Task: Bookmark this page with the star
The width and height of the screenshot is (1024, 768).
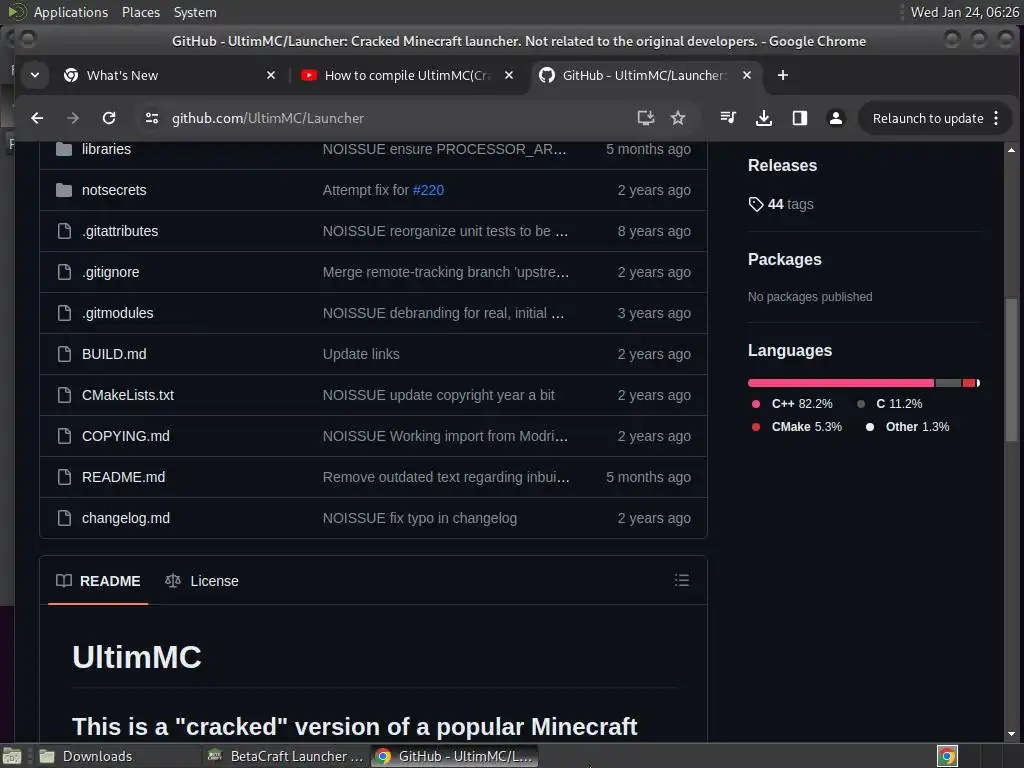Action: tap(678, 118)
